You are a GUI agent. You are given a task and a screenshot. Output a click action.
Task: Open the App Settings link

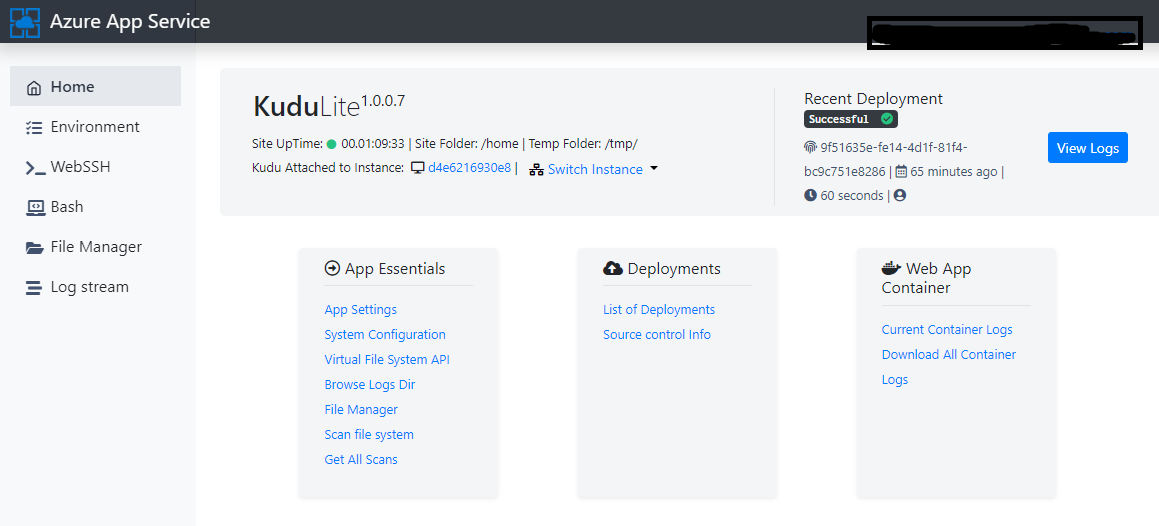pyautogui.click(x=361, y=310)
